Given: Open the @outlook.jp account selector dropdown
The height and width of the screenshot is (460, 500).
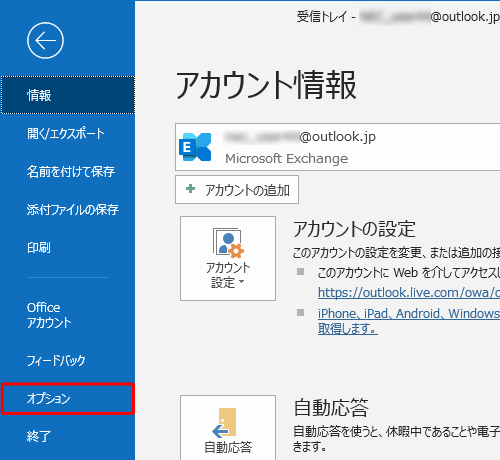Looking at the screenshot, I should [337, 147].
